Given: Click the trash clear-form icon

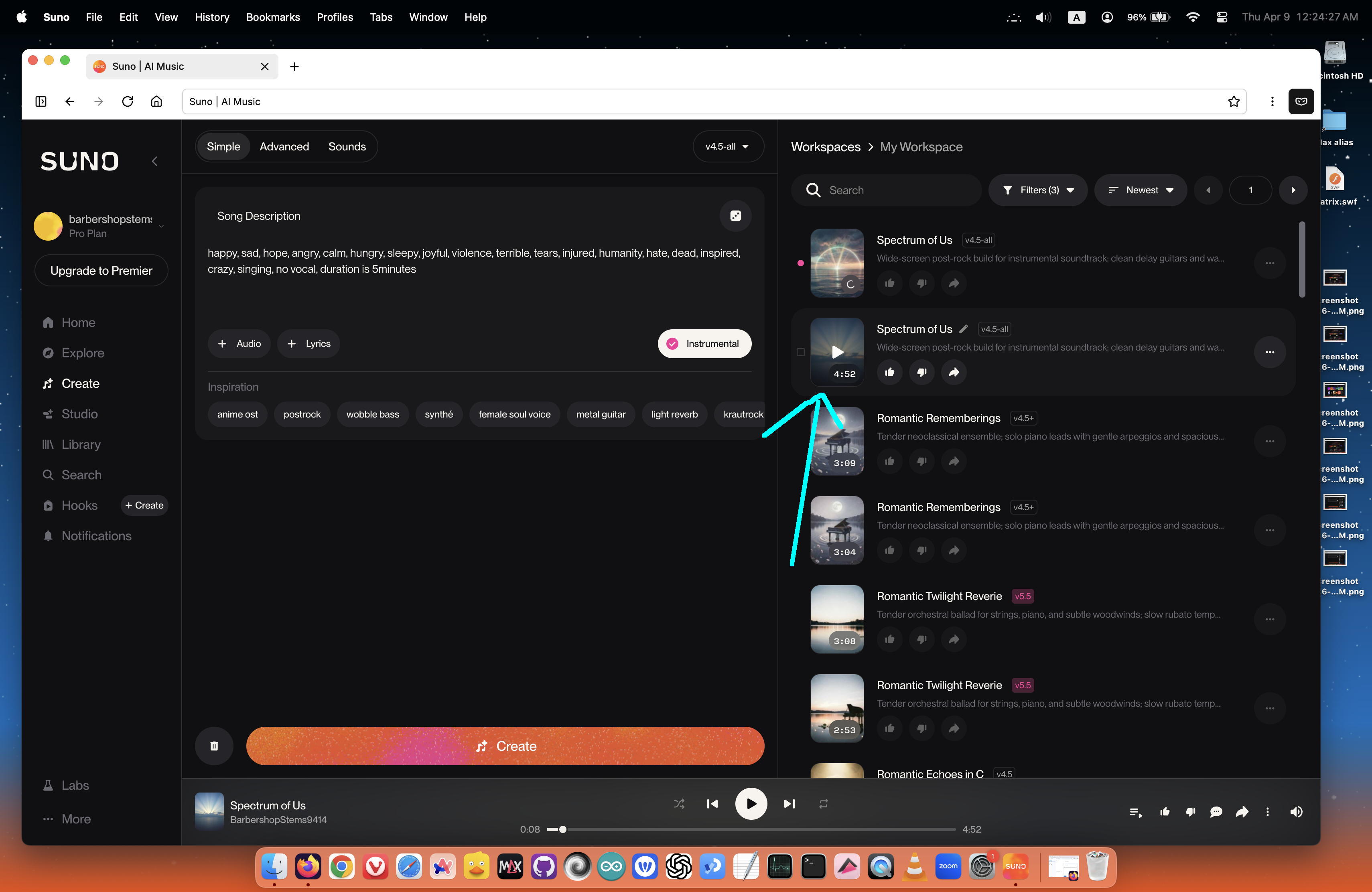Looking at the screenshot, I should [214, 746].
